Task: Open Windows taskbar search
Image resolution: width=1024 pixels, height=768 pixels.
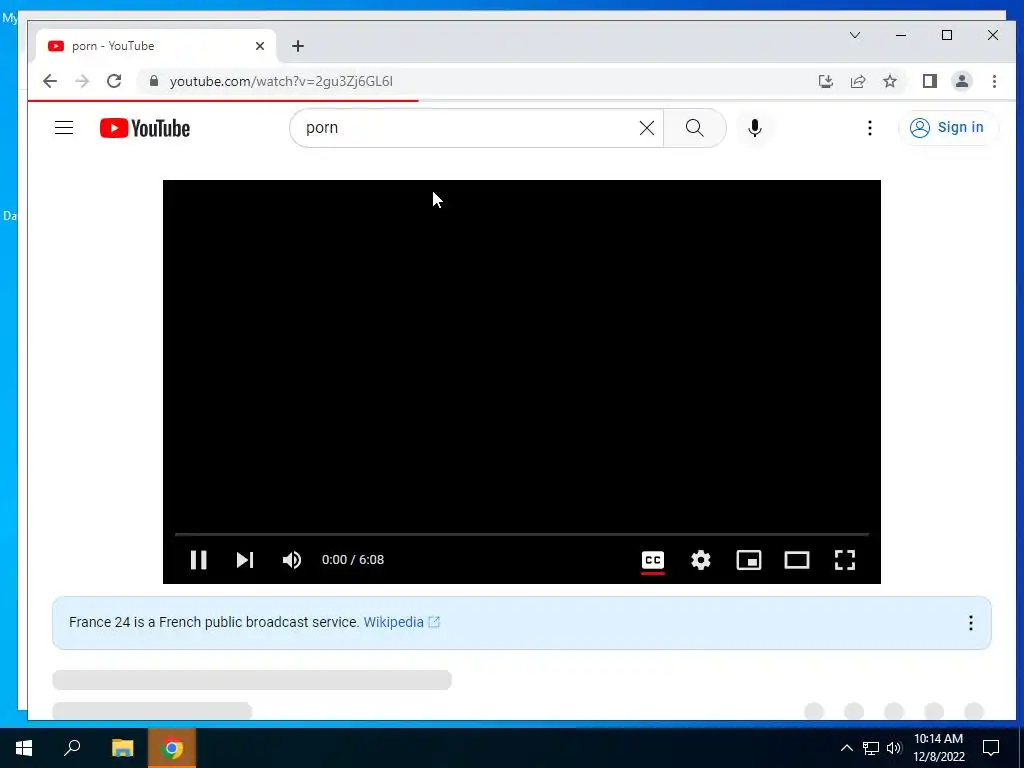Action: pyautogui.click(x=72, y=748)
